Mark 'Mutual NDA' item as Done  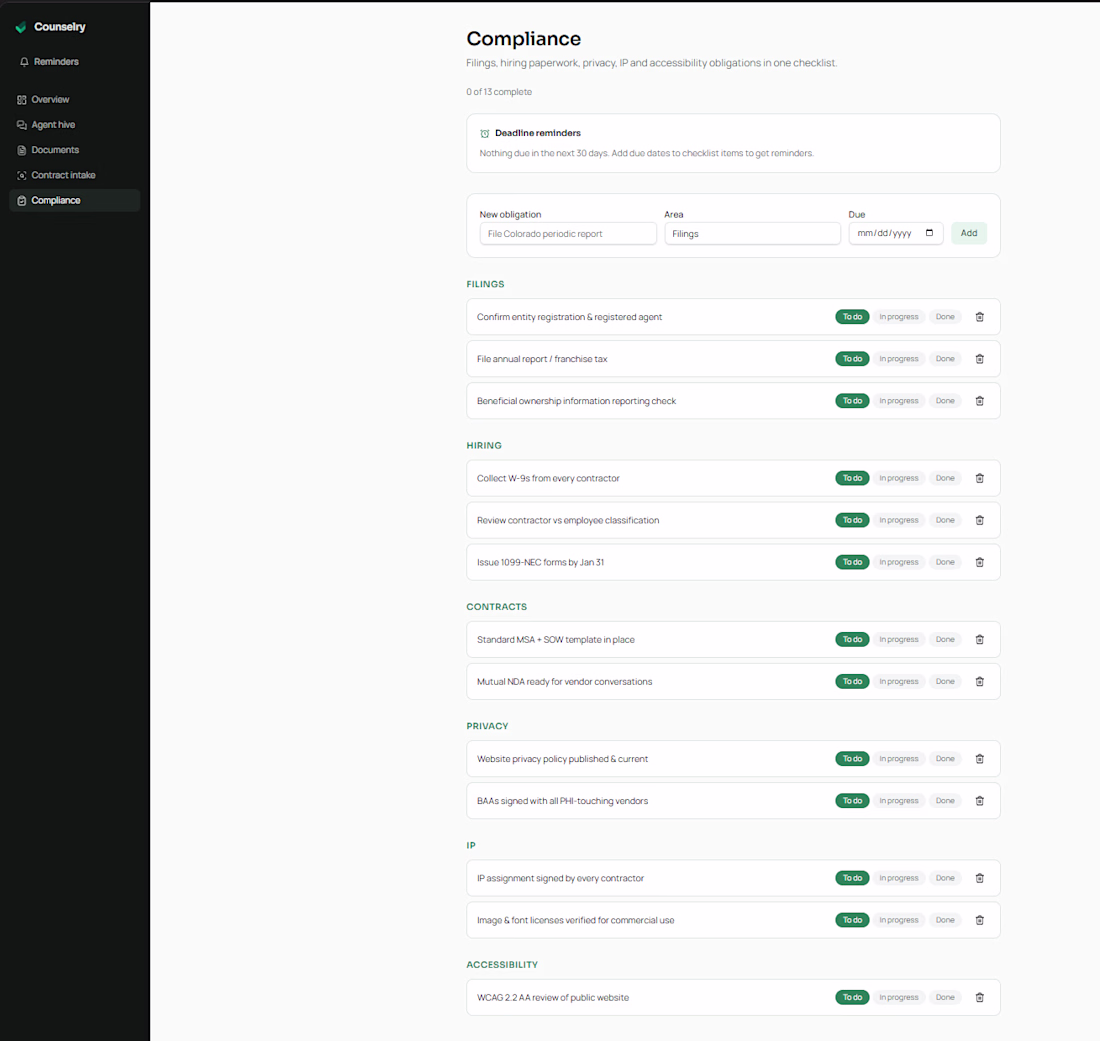pos(945,682)
